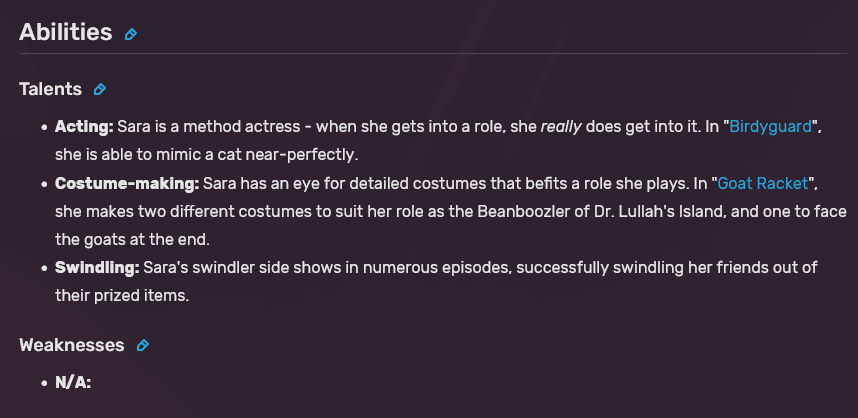Select the Talents subheading
858x418 pixels.
click(50, 89)
